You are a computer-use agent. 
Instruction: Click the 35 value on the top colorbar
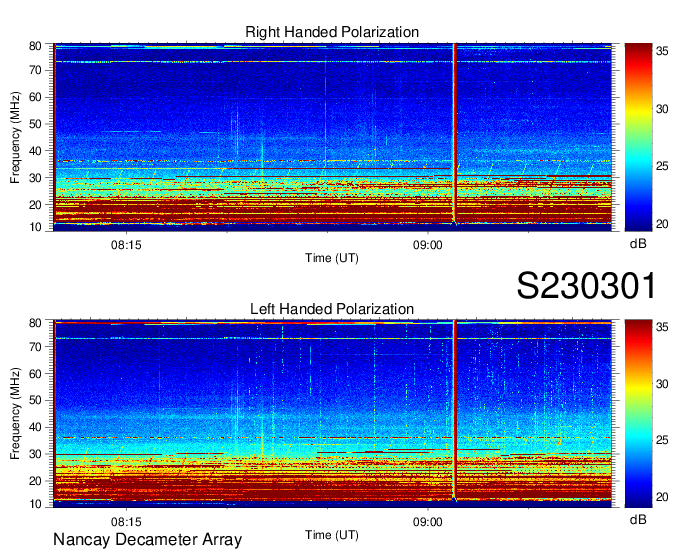click(662, 51)
